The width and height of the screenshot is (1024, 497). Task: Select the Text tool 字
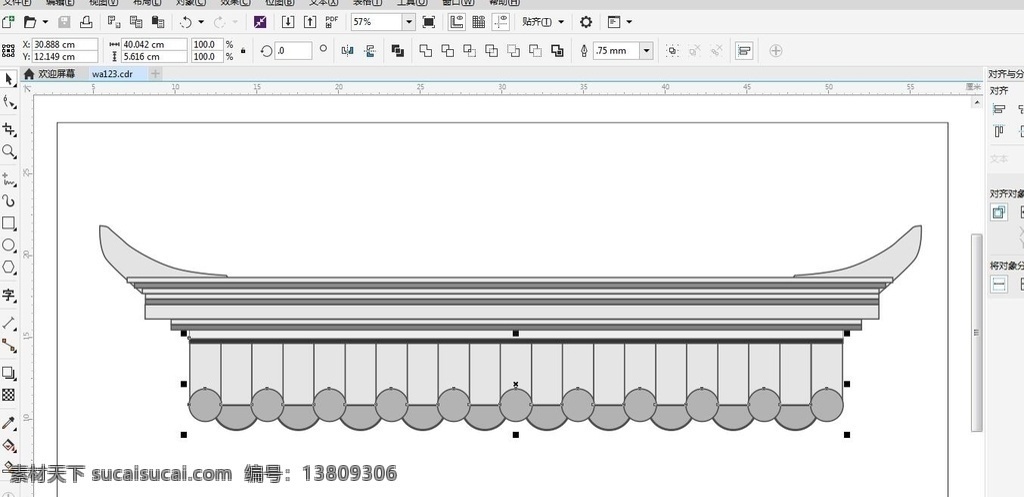tap(8, 295)
